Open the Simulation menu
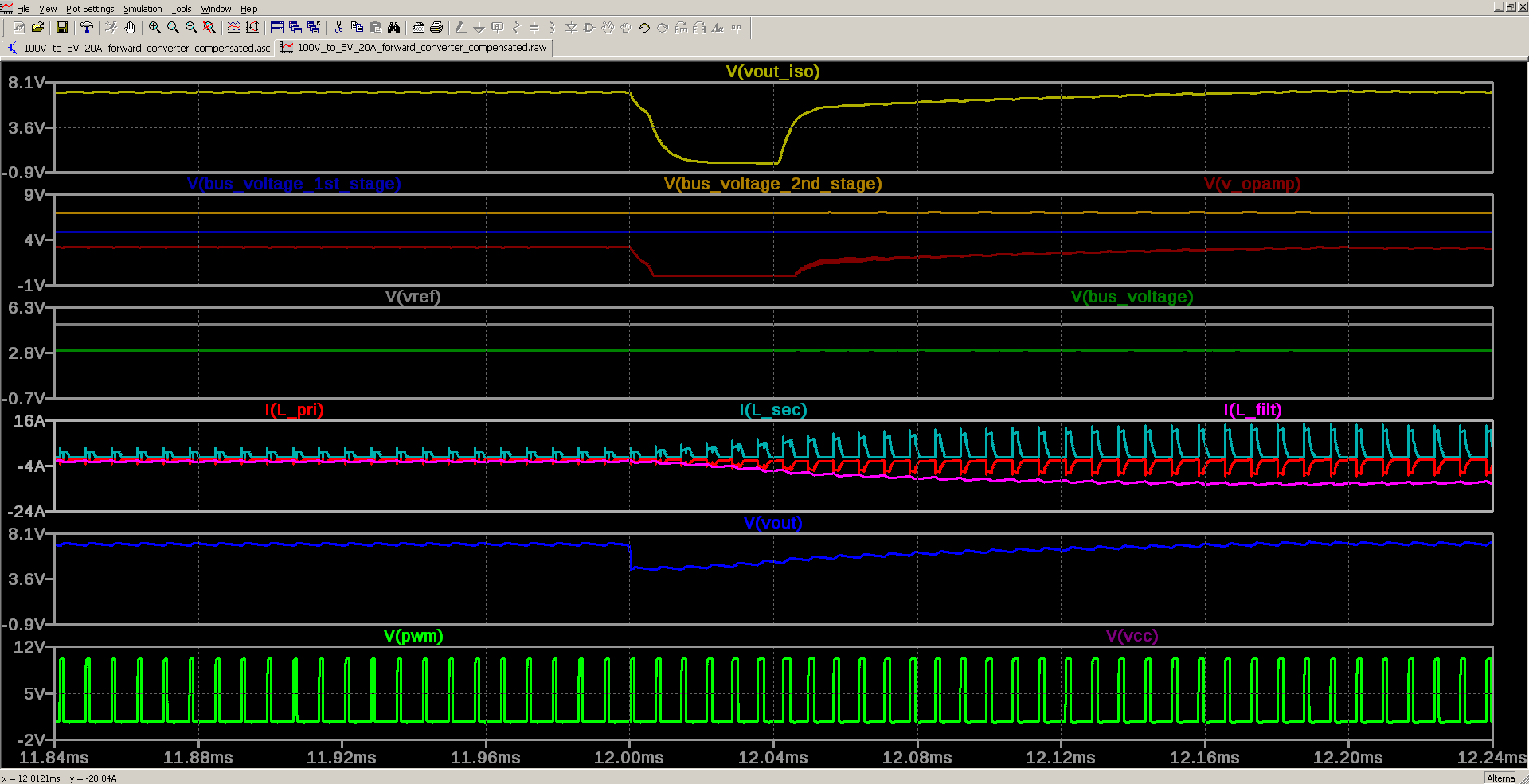The width and height of the screenshot is (1529, 784). pos(143,9)
